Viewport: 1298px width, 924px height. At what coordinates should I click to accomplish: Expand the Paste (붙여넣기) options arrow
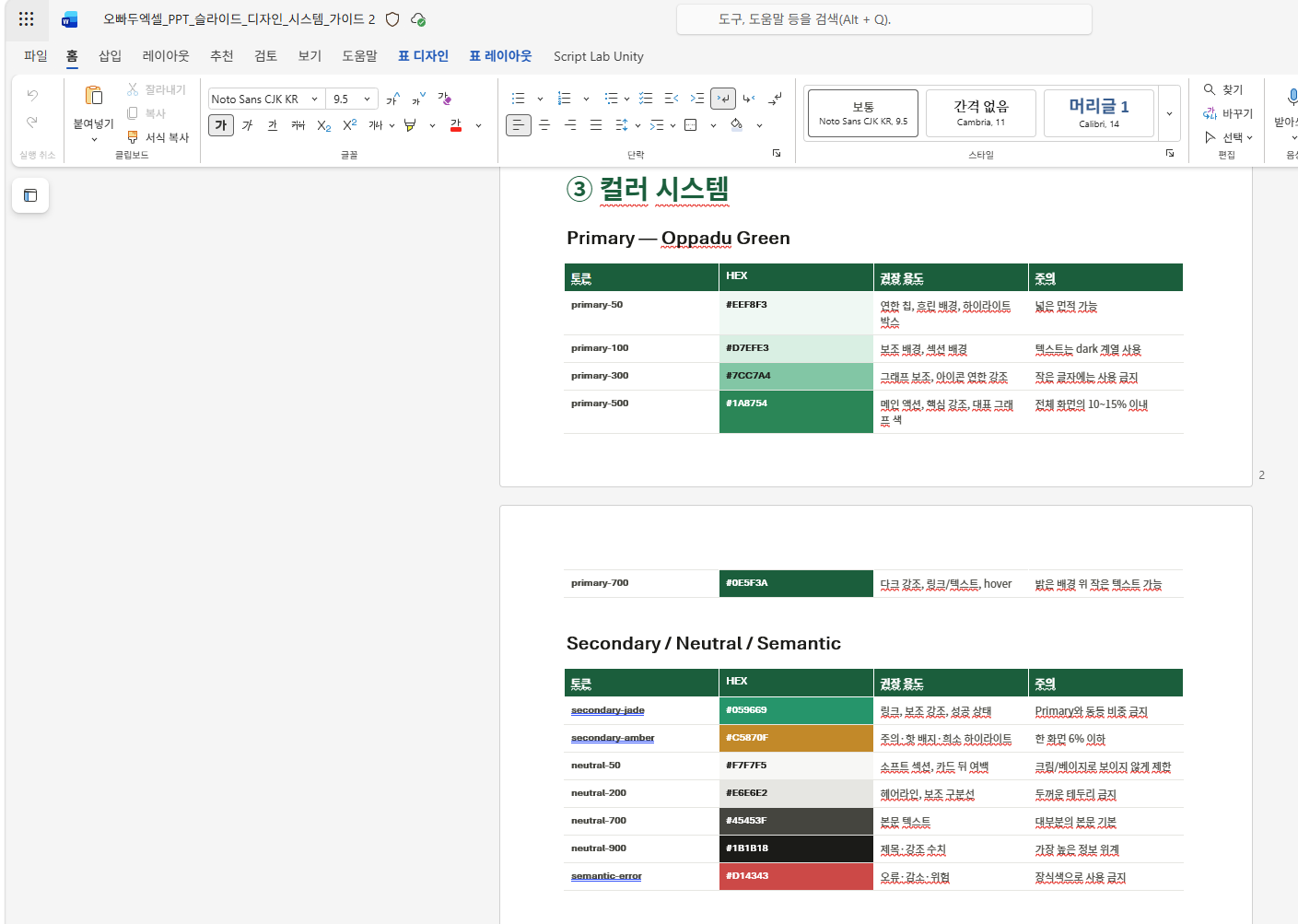[94, 139]
